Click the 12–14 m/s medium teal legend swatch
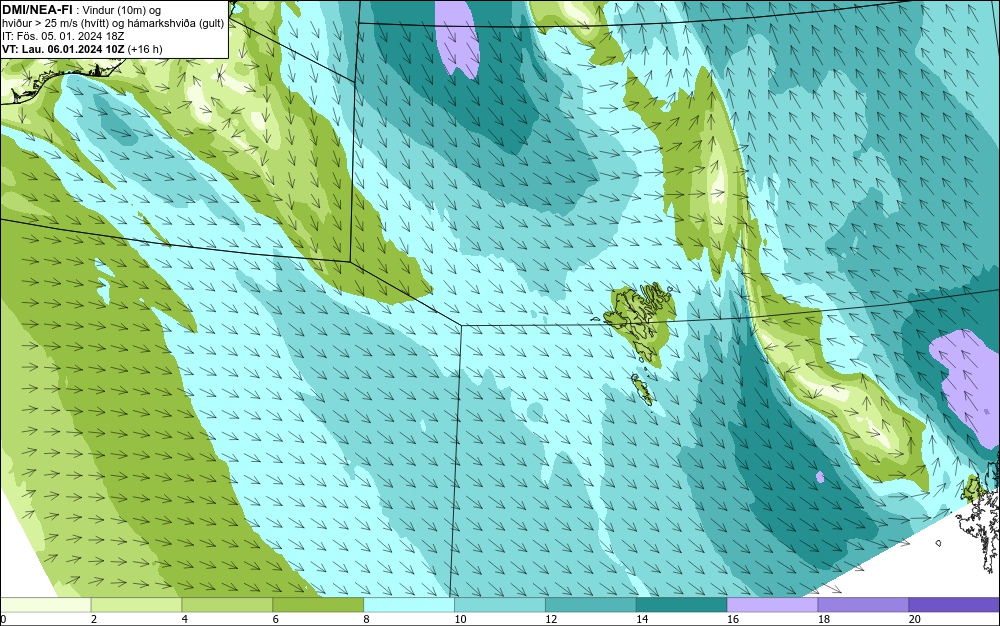 (591, 604)
